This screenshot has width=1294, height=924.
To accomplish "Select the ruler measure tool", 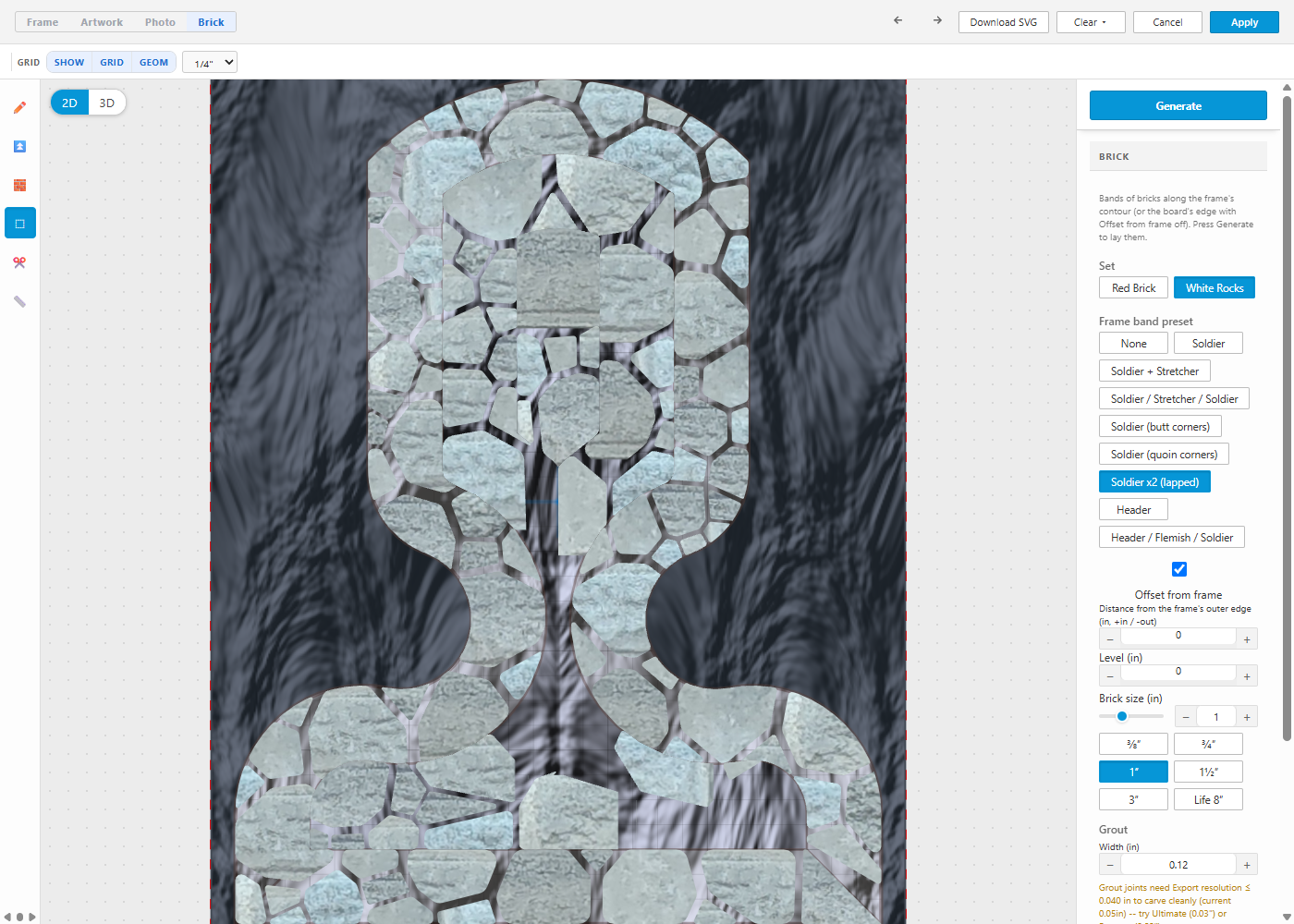I will click(x=19, y=301).
